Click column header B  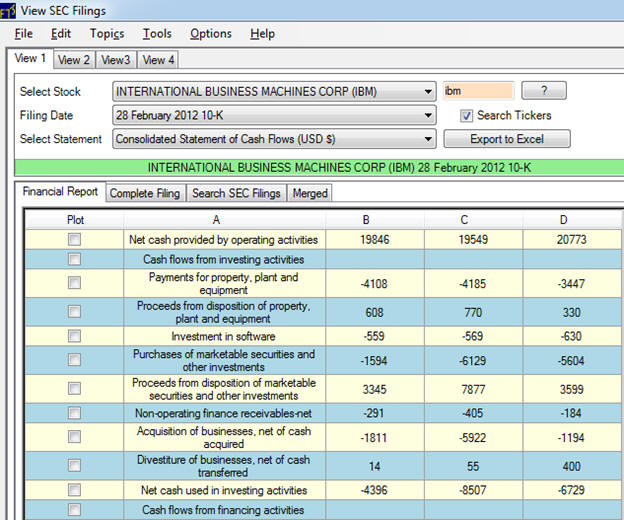click(374, 220)
